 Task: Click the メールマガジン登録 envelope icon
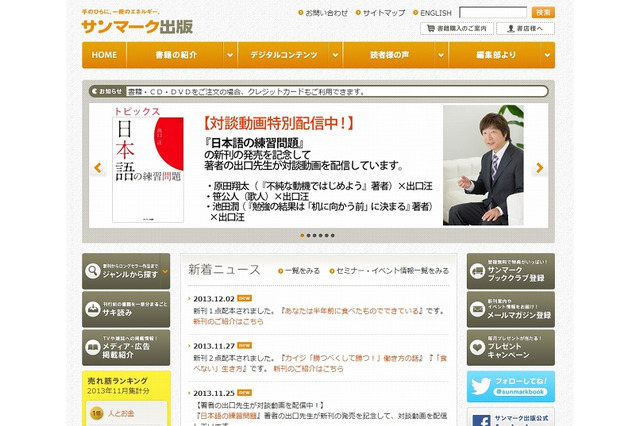(477, 309)
